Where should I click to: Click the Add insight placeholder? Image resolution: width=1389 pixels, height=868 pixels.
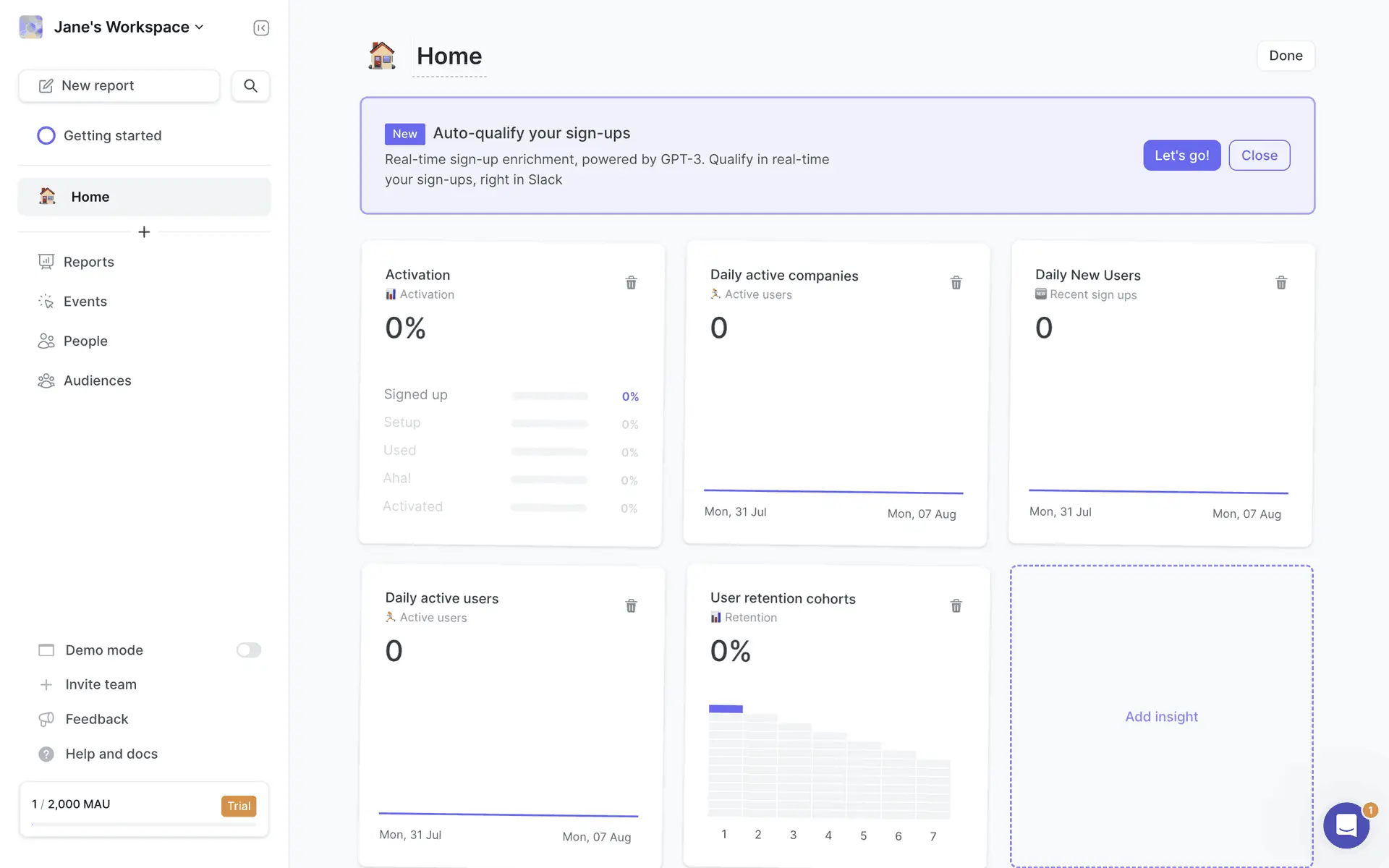1161,716
